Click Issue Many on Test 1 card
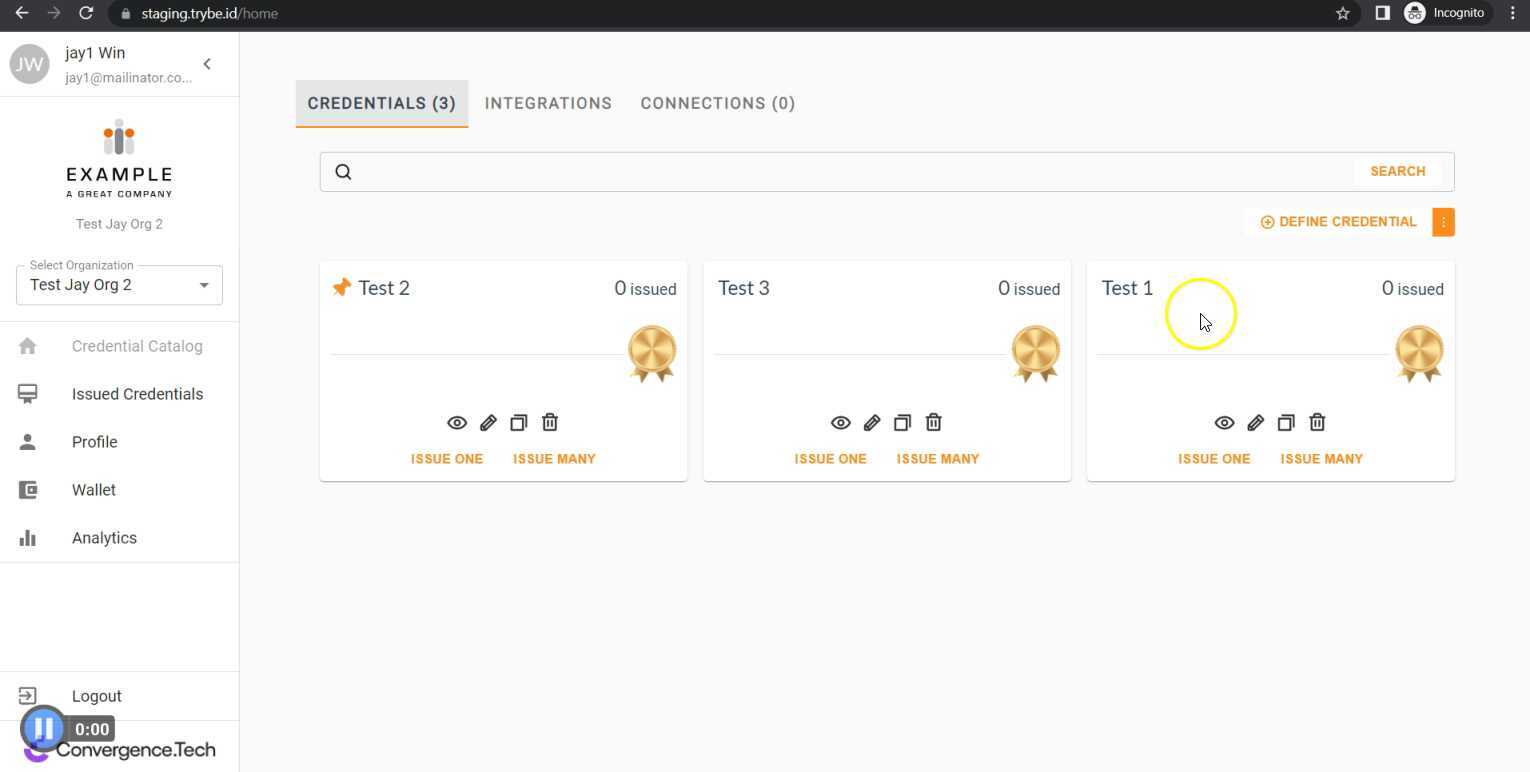 (x=1322, y=459)
